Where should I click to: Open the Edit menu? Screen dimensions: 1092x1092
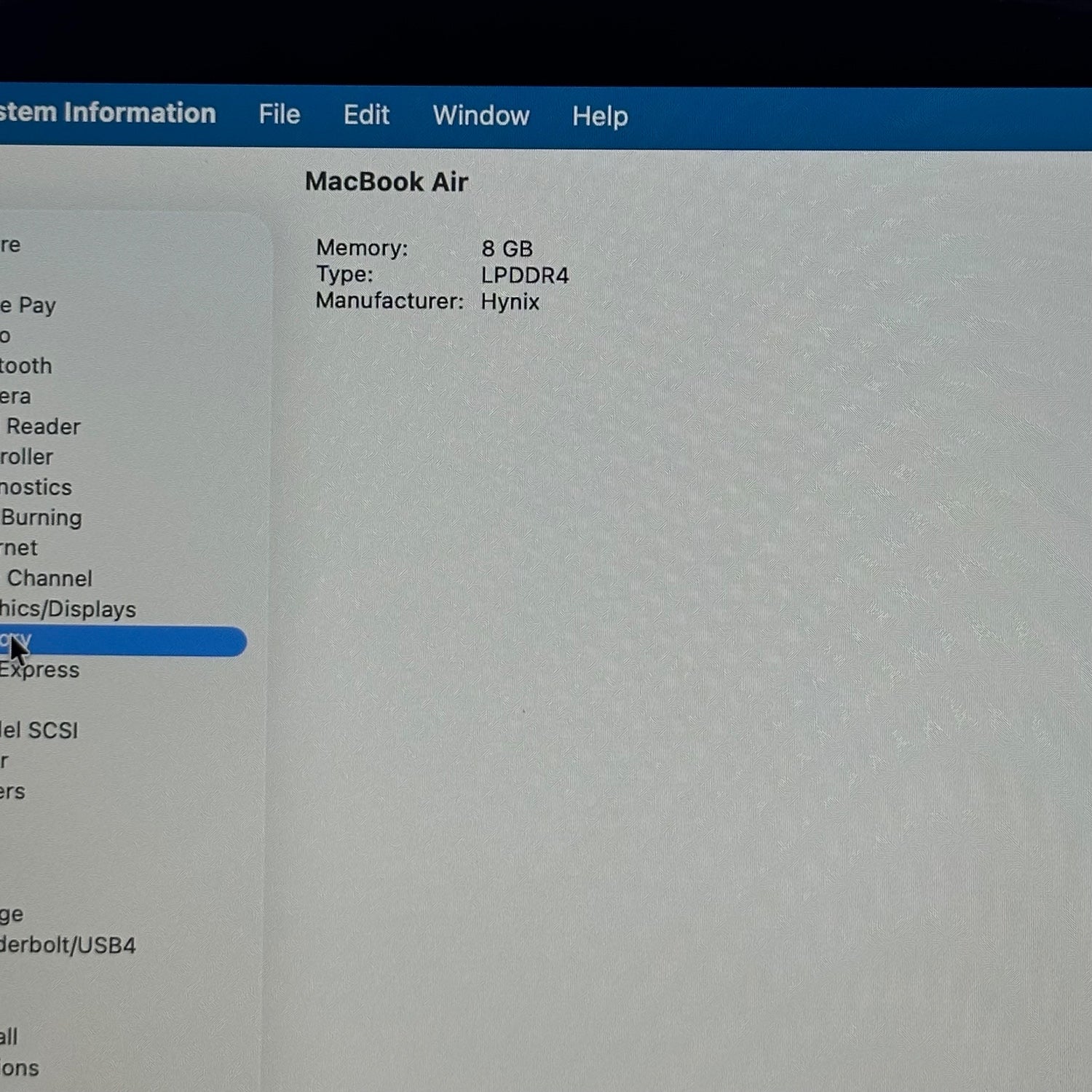(366, 115)
